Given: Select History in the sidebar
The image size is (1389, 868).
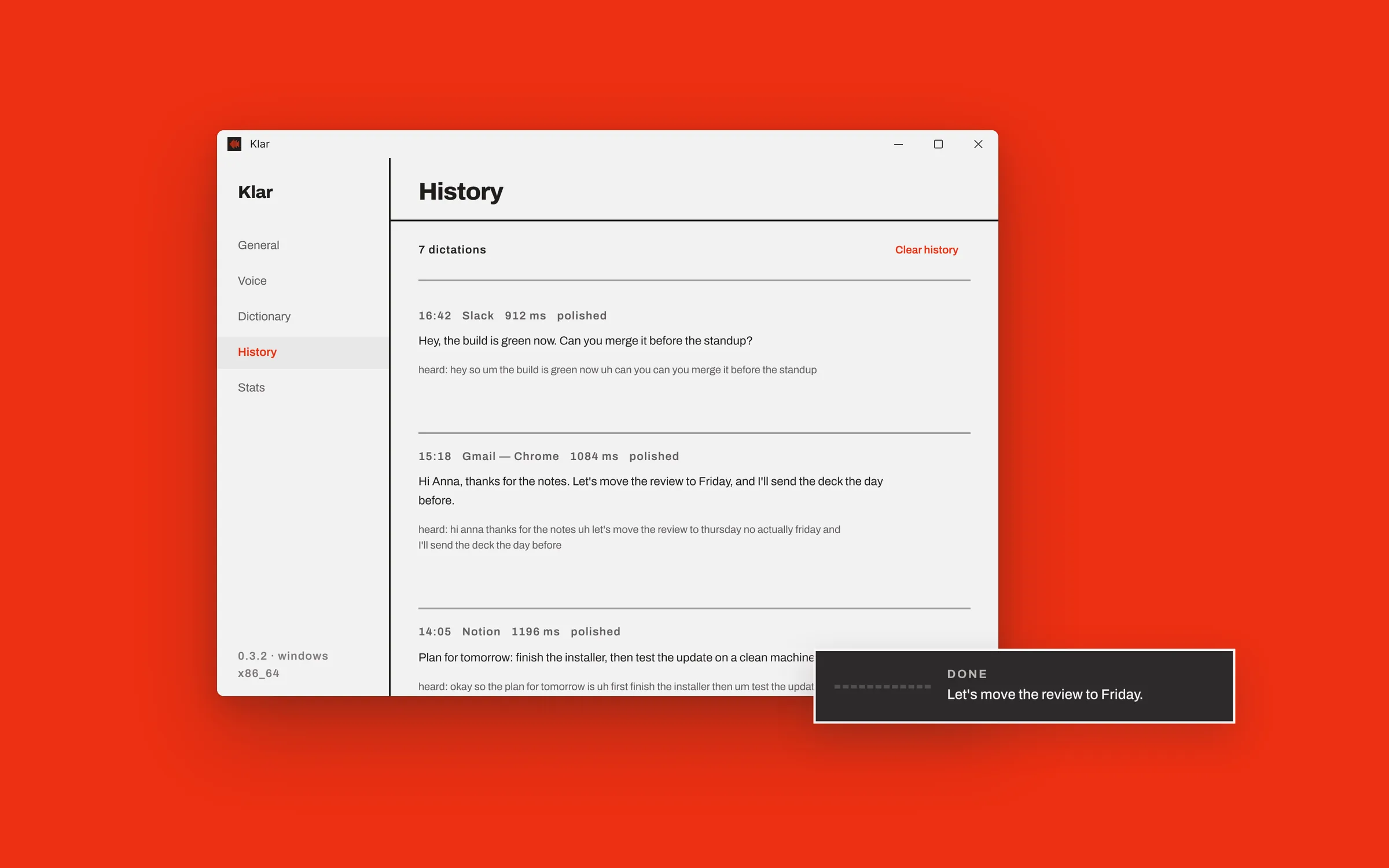Looking at the screenshot, I should click(x=303, y=352).
